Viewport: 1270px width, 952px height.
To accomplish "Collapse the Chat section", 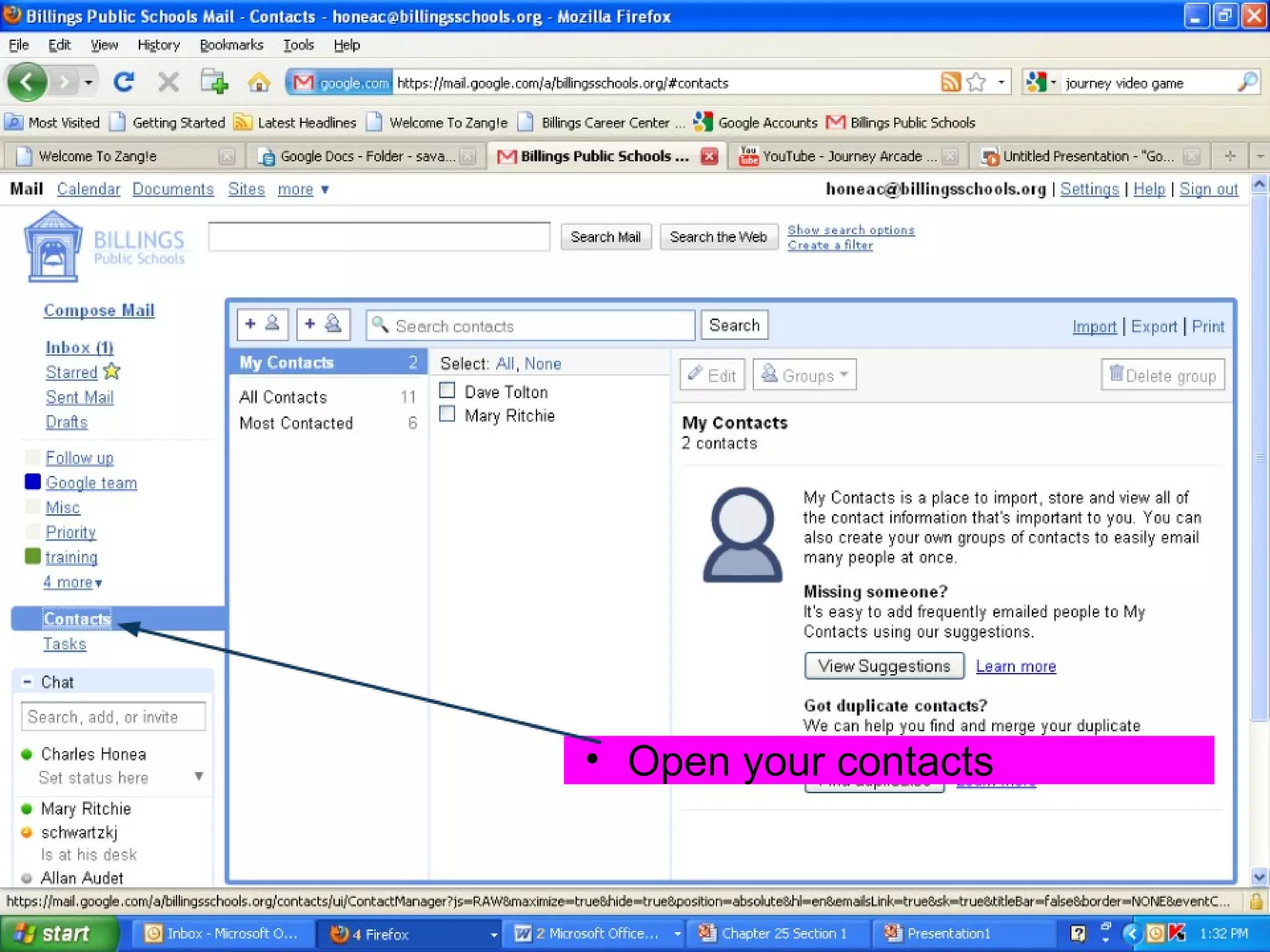I will coord(27,682).
